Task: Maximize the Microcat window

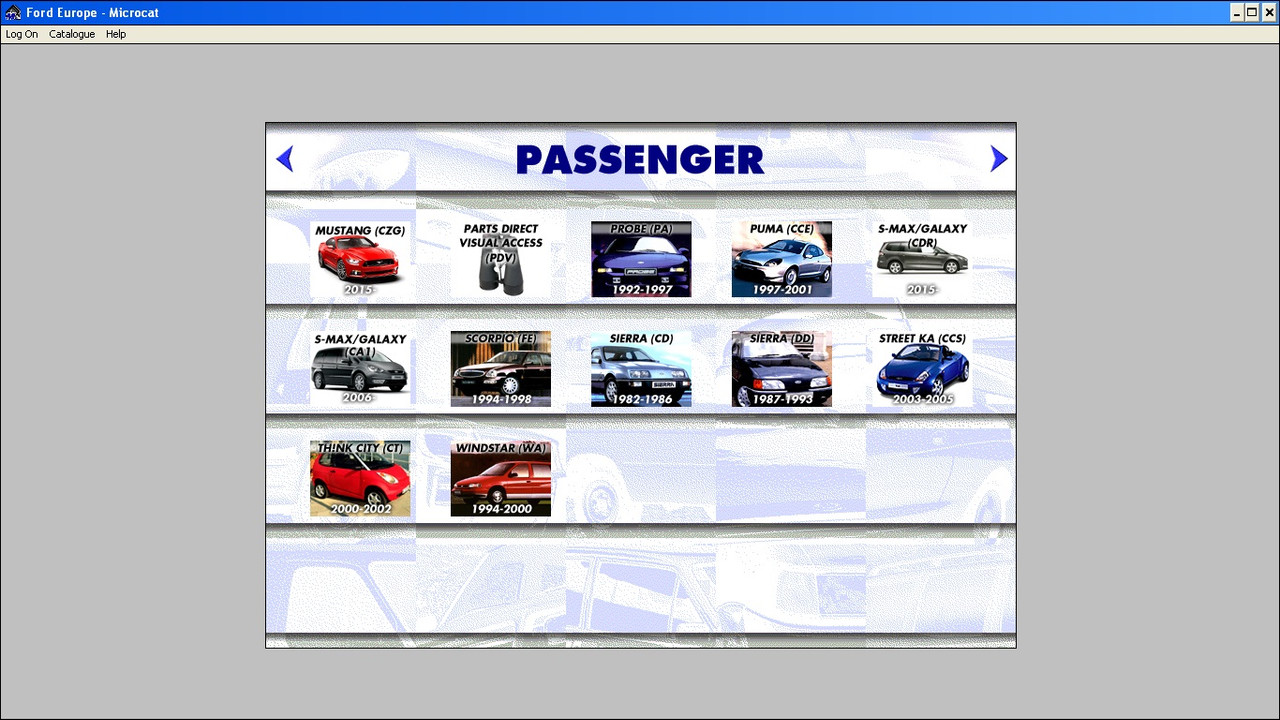Action: pos(1252,13)
